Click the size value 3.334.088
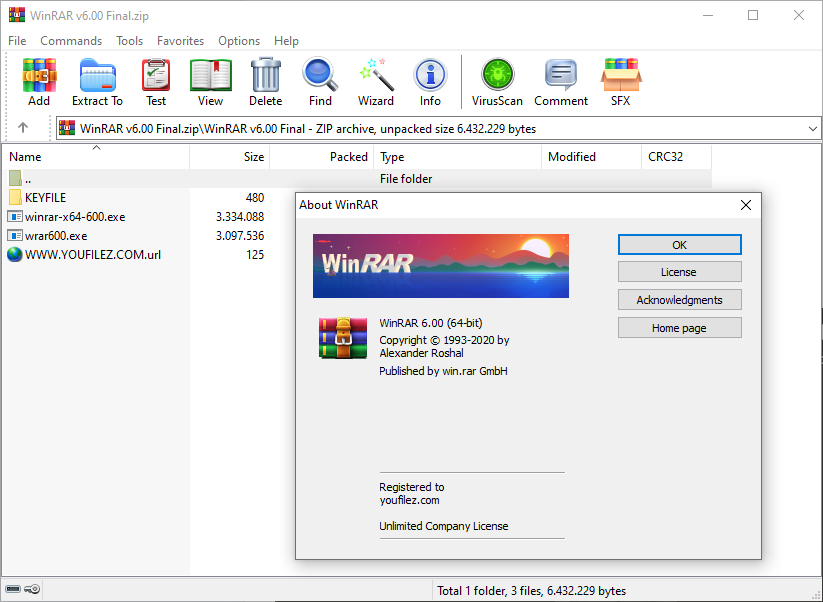 coord(240,216)
